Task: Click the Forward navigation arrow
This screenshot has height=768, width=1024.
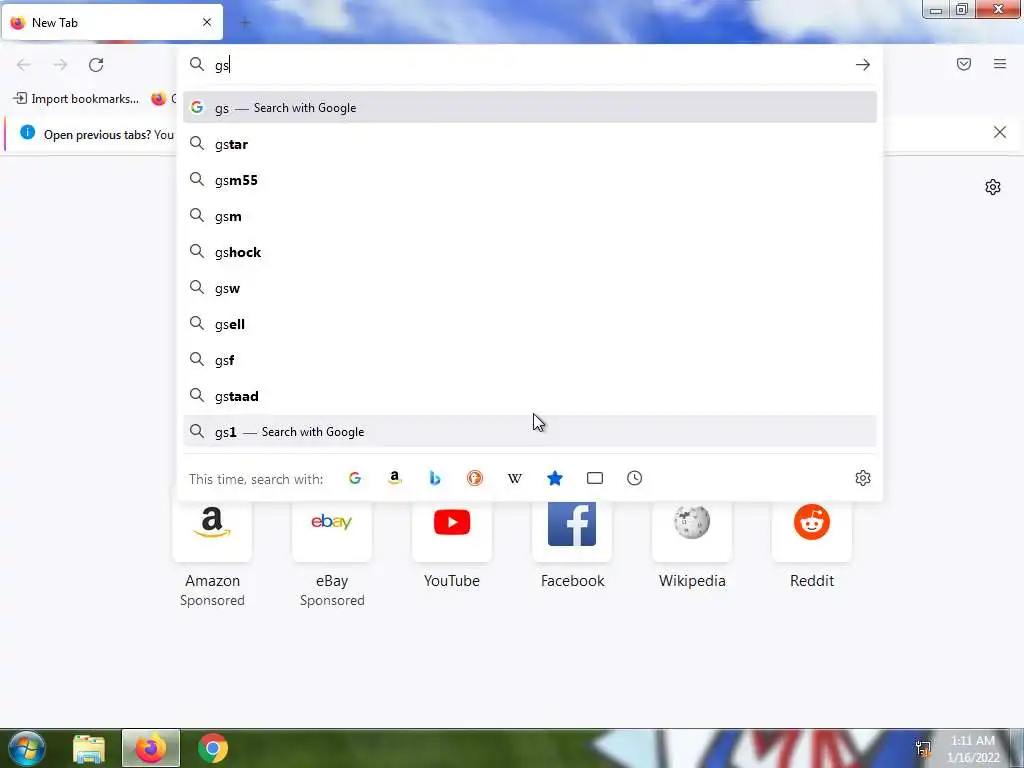Action: 60,65
